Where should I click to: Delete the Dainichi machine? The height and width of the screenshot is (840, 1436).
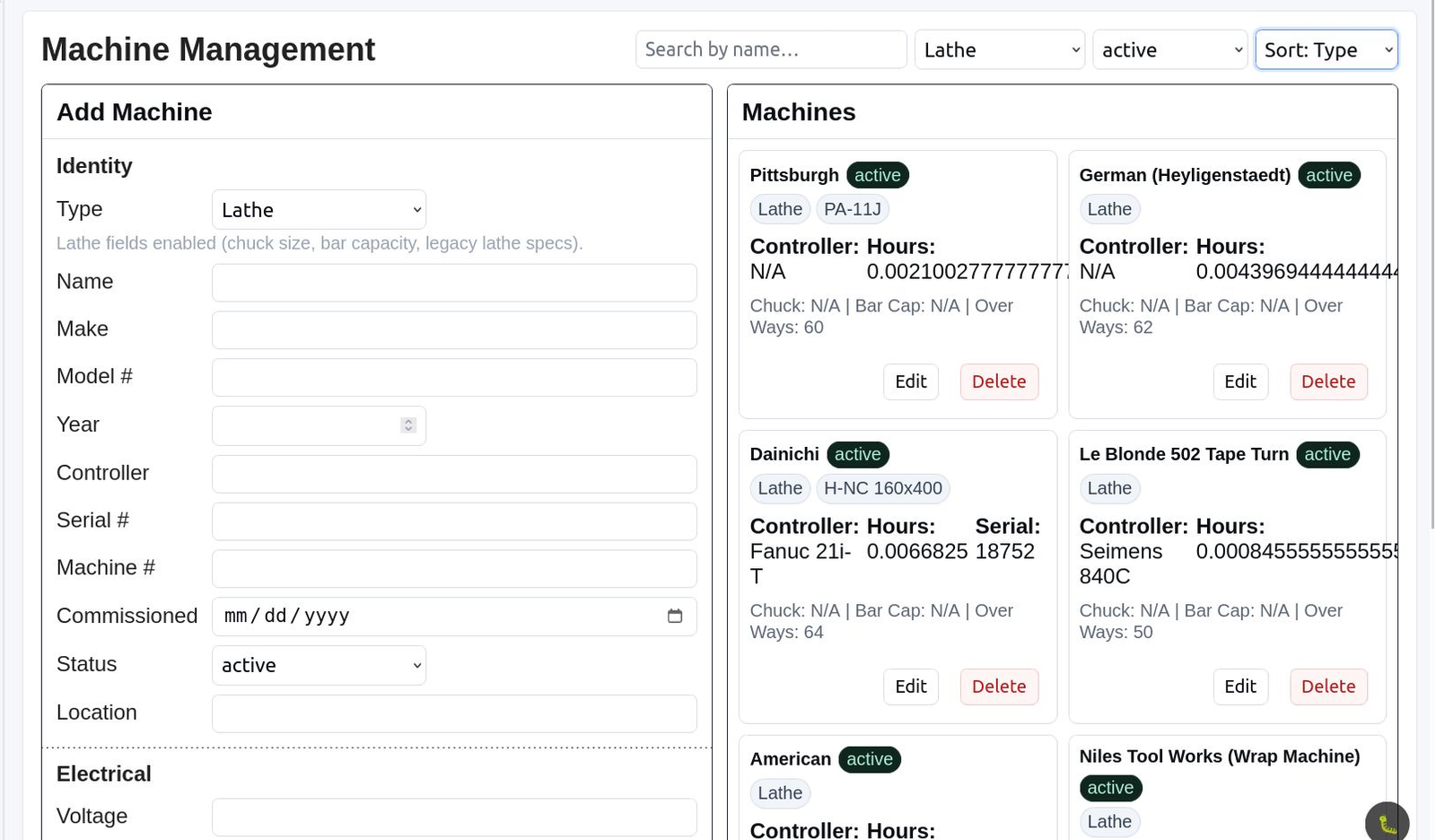pyautogui.click(x=999, y=686)
